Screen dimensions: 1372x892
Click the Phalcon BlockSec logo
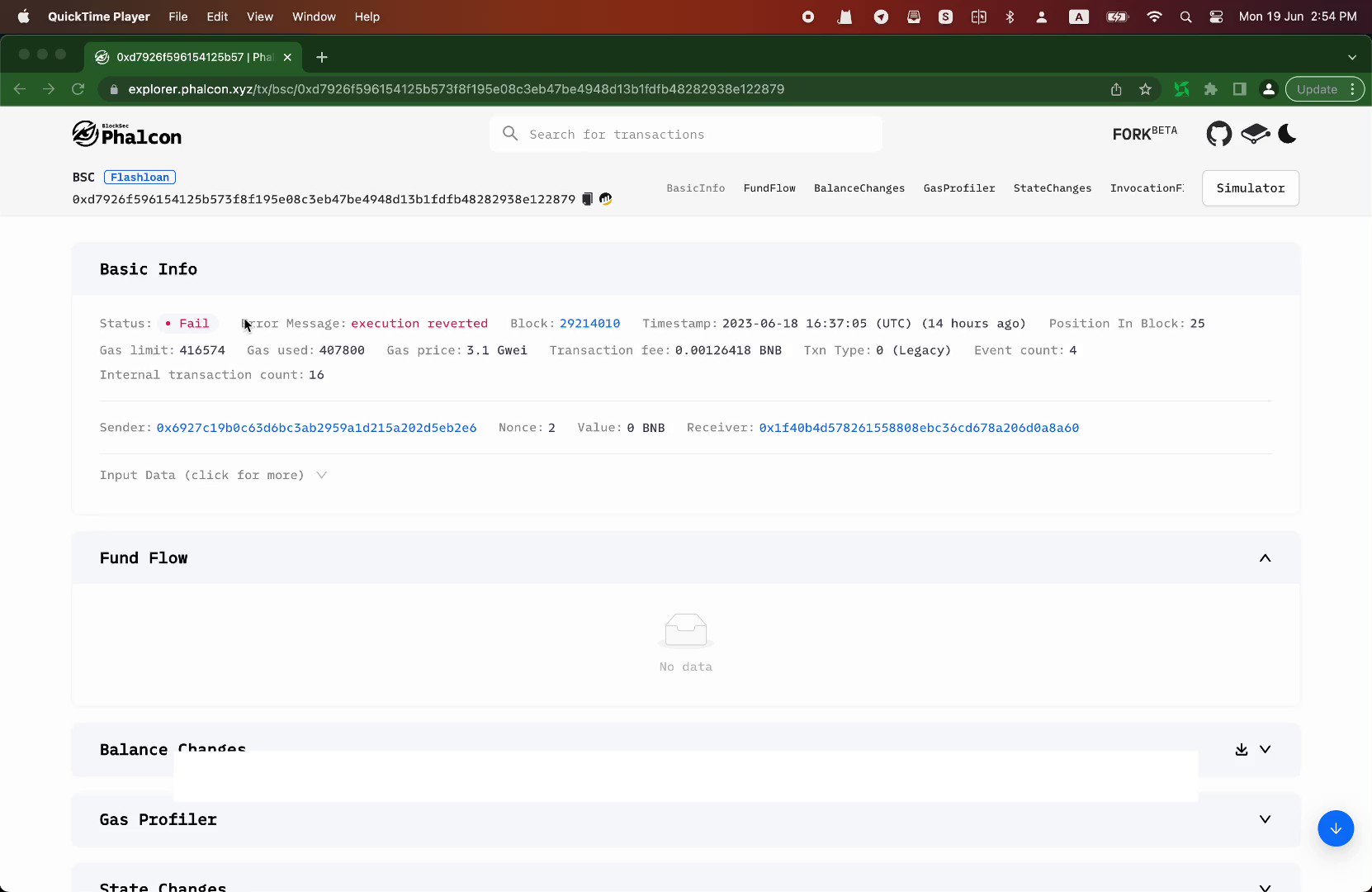pyautogui.click(x=125, y=133)
